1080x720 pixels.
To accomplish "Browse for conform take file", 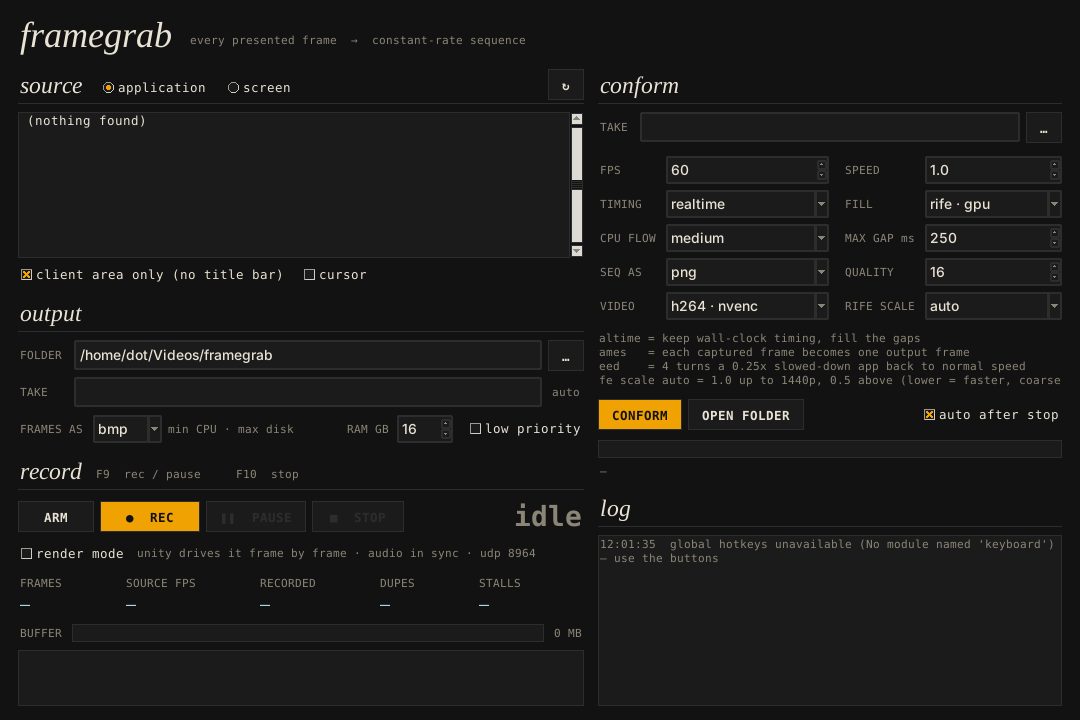I will pyautogui.click(x=1043, y=127).
